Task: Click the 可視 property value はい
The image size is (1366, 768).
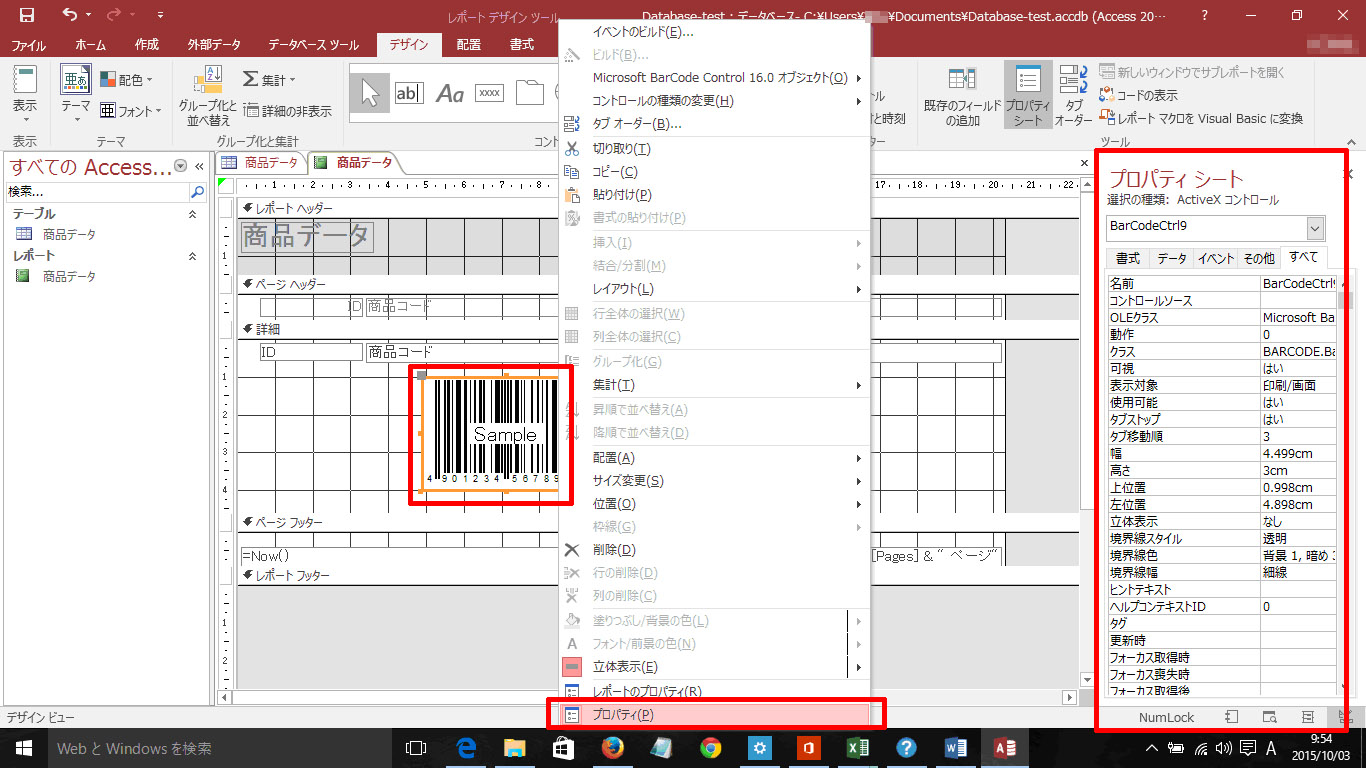Action: click(x=1298, y=368)
